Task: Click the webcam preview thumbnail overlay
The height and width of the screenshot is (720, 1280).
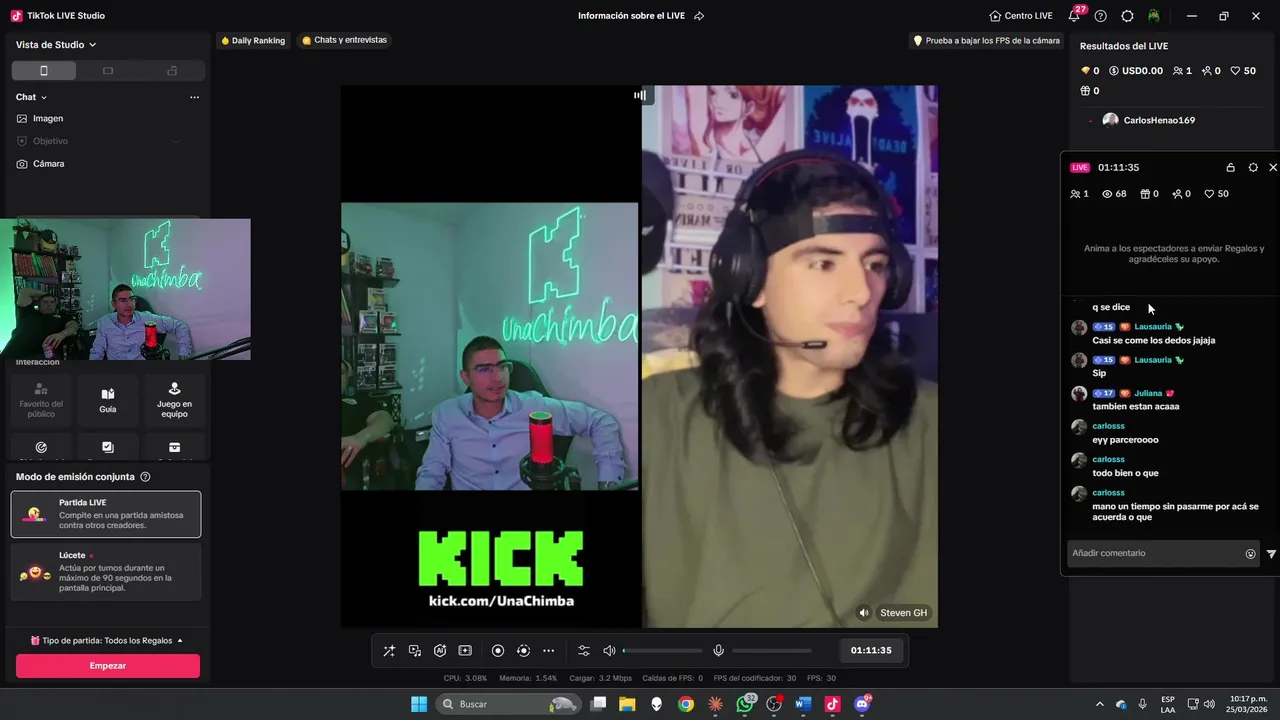Action: [125, 289]
